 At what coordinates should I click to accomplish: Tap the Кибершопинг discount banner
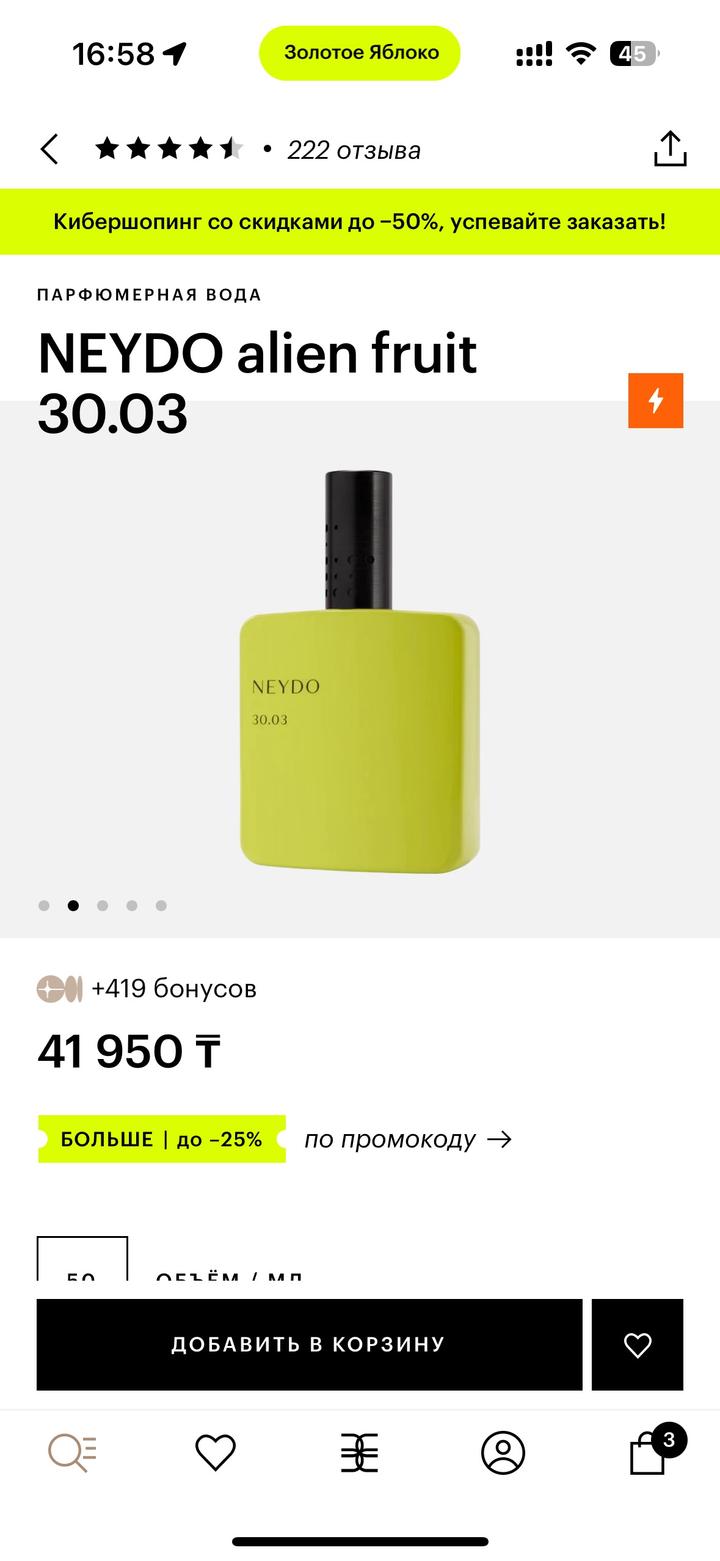point(360,221)
